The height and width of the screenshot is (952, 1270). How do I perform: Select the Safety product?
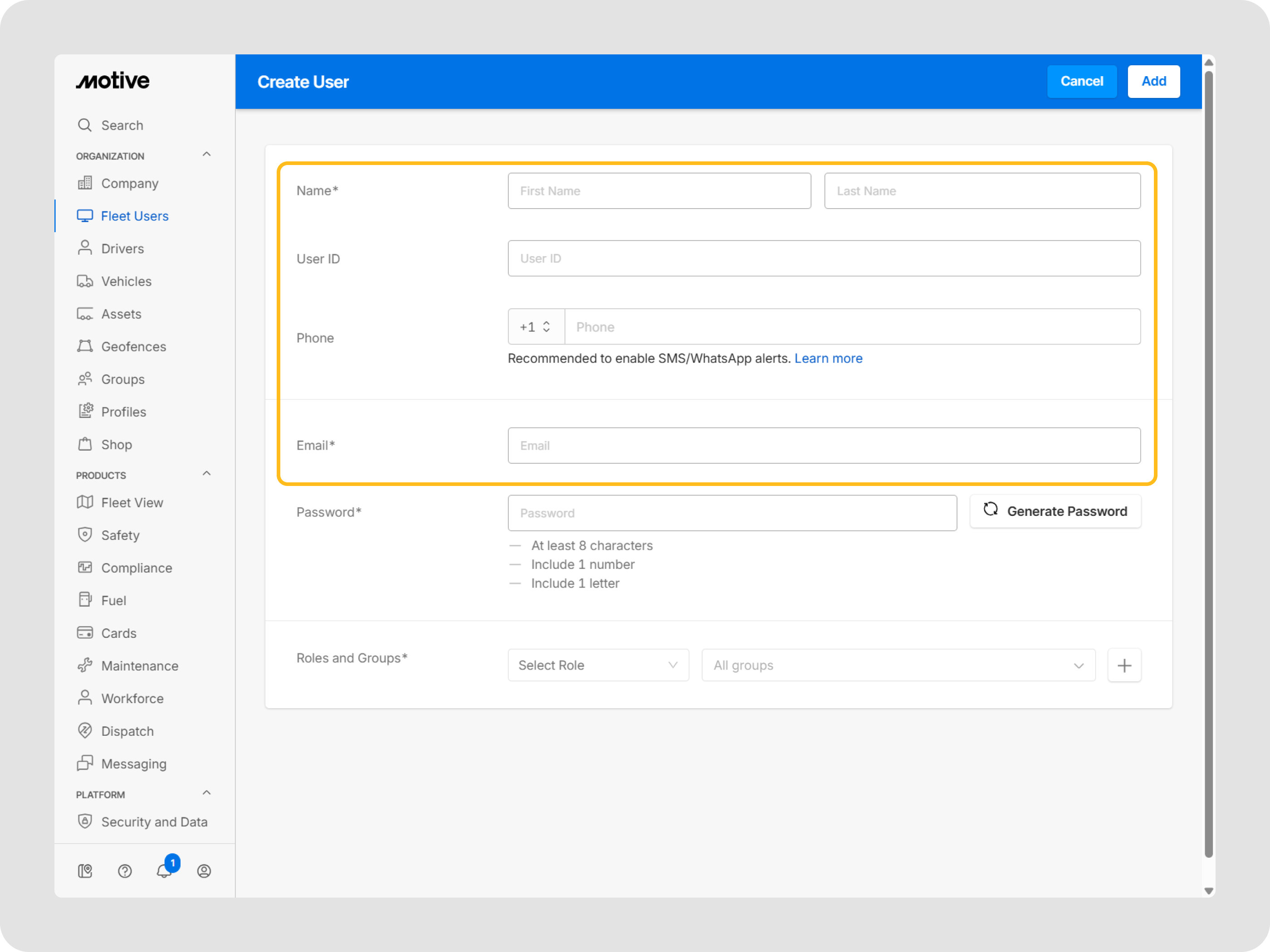pos(121,535)
